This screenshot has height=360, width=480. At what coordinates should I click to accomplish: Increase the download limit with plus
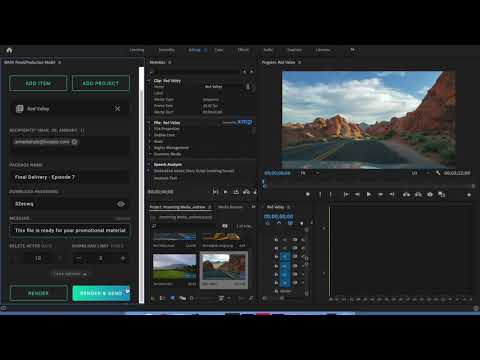pyautogui.click(x=123, y=258)
